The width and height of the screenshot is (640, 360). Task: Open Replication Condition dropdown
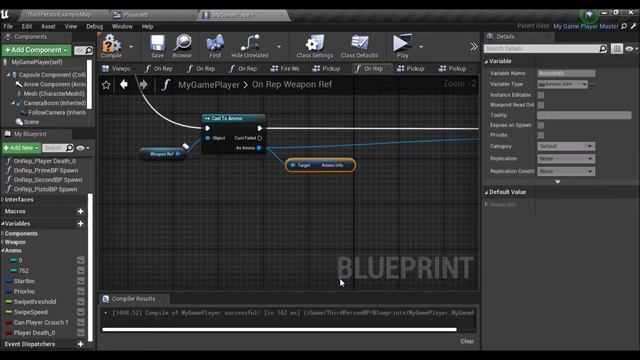(566, 171)
